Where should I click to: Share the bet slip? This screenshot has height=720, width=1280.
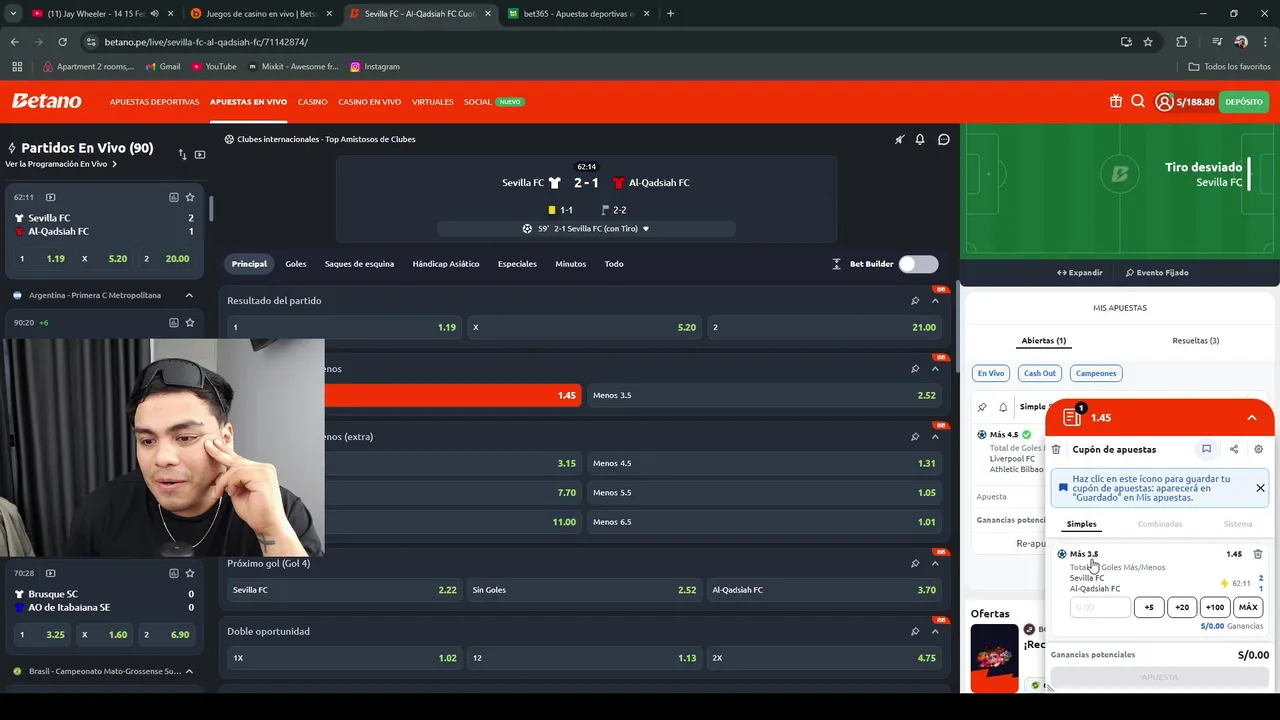[1233, 449]
